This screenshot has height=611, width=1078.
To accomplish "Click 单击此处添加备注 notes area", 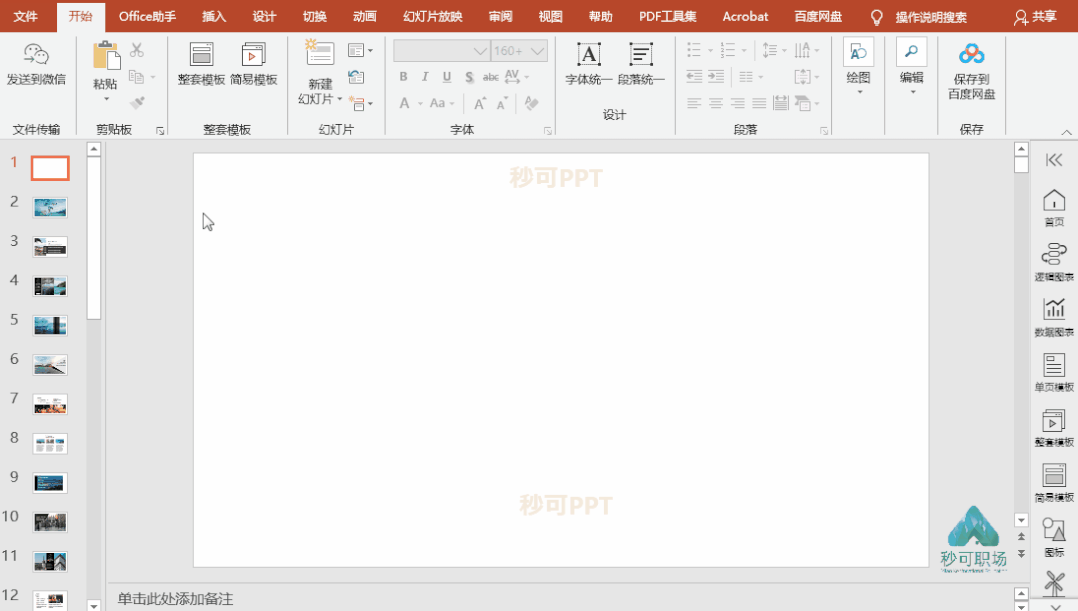I will click(175, 599).
